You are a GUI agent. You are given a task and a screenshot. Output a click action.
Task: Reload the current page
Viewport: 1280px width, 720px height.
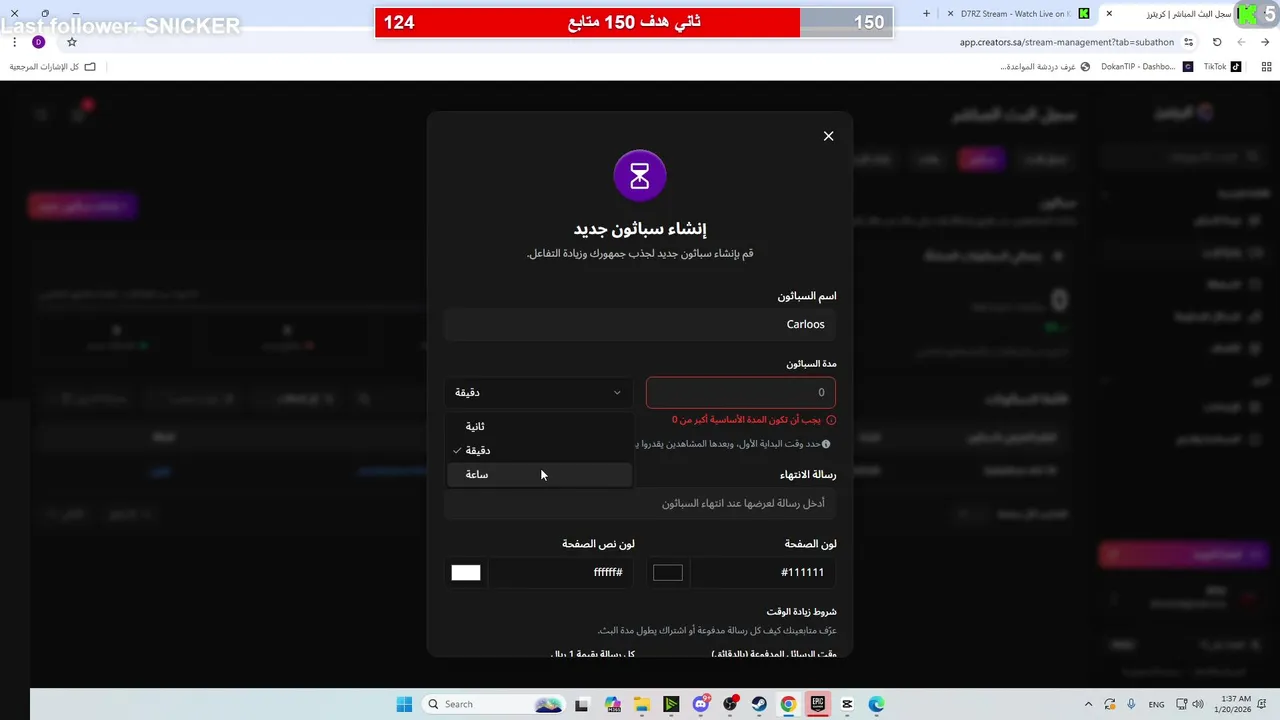(1217, 42)
